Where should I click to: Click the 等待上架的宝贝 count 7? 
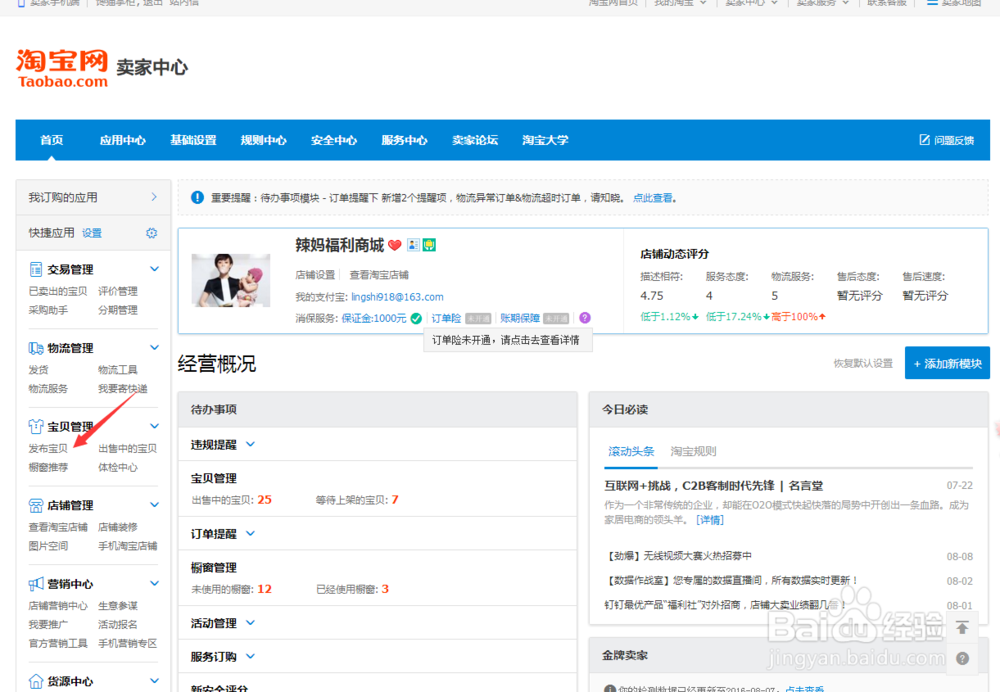tap(395, 499)
